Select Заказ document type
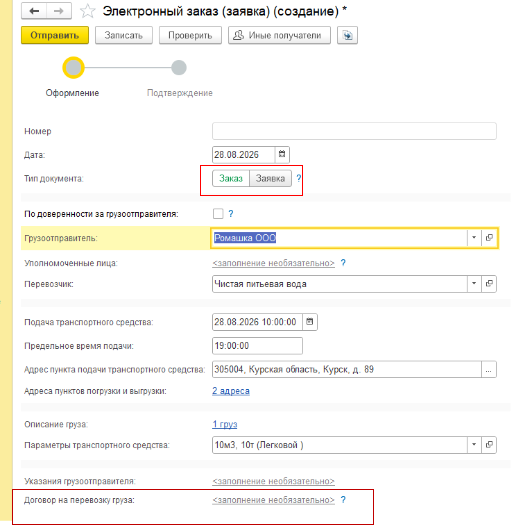511x525 pixels. click(x=231, y=178)
